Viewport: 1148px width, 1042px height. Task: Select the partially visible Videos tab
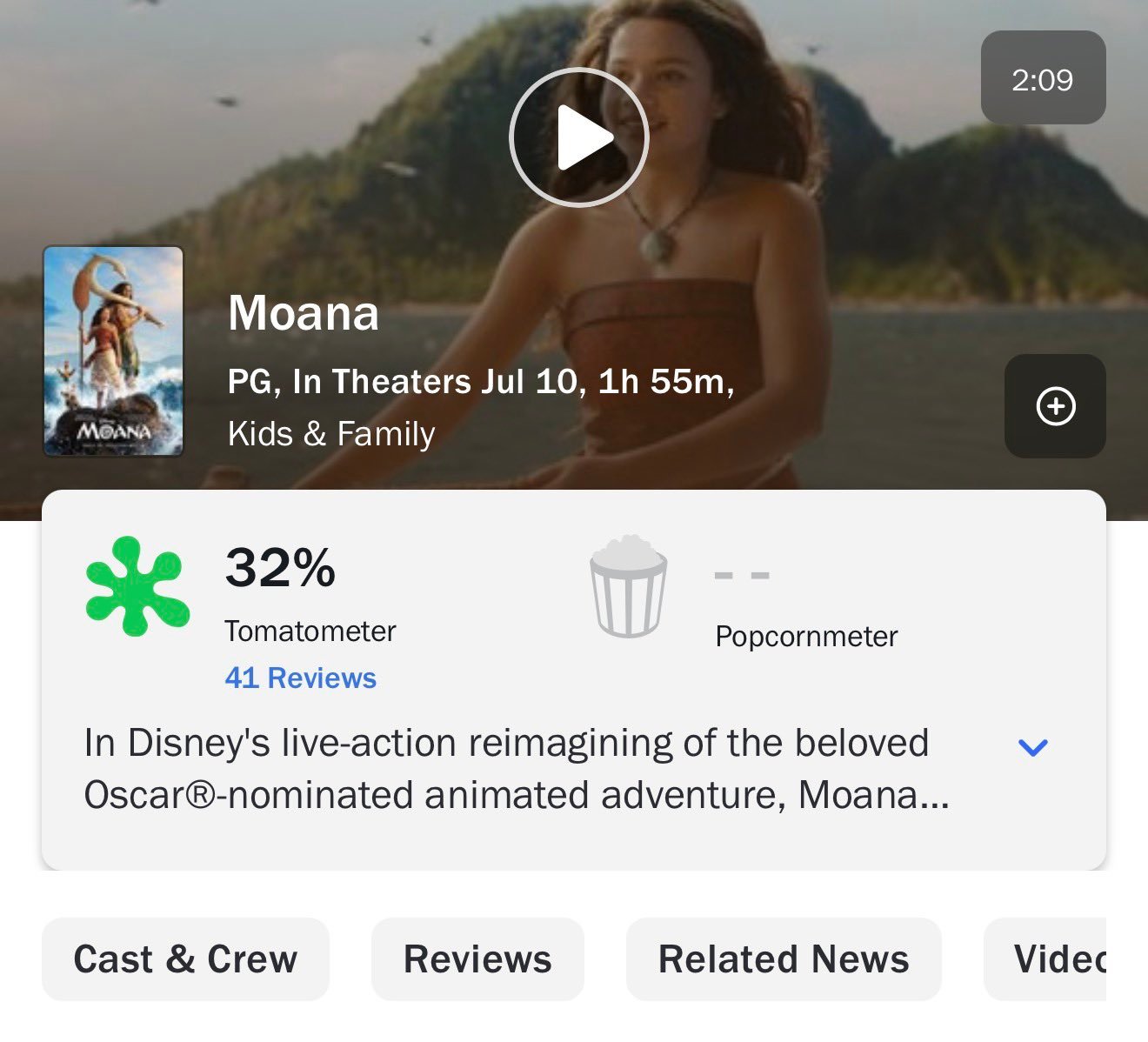(1045, 959)
